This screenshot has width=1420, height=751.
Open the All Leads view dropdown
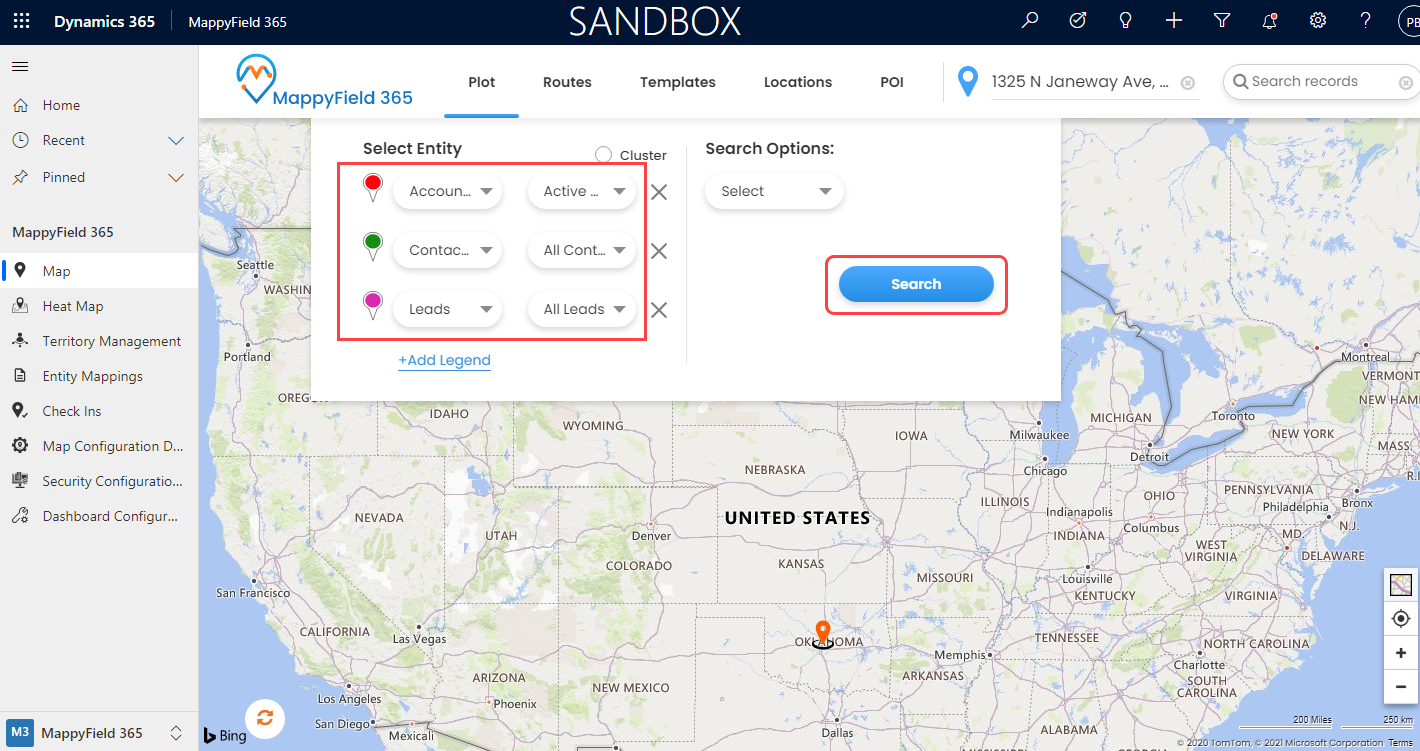coord(582,309)
